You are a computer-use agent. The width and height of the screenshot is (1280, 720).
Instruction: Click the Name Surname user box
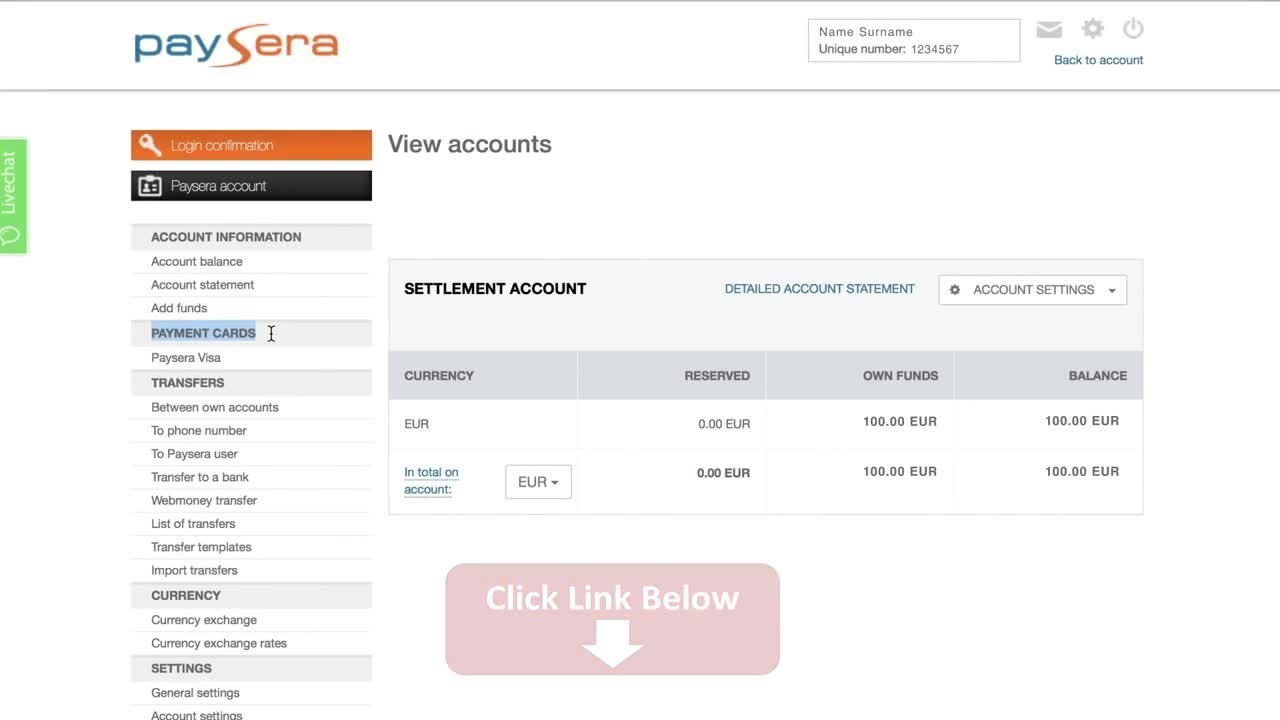point(914,41)
